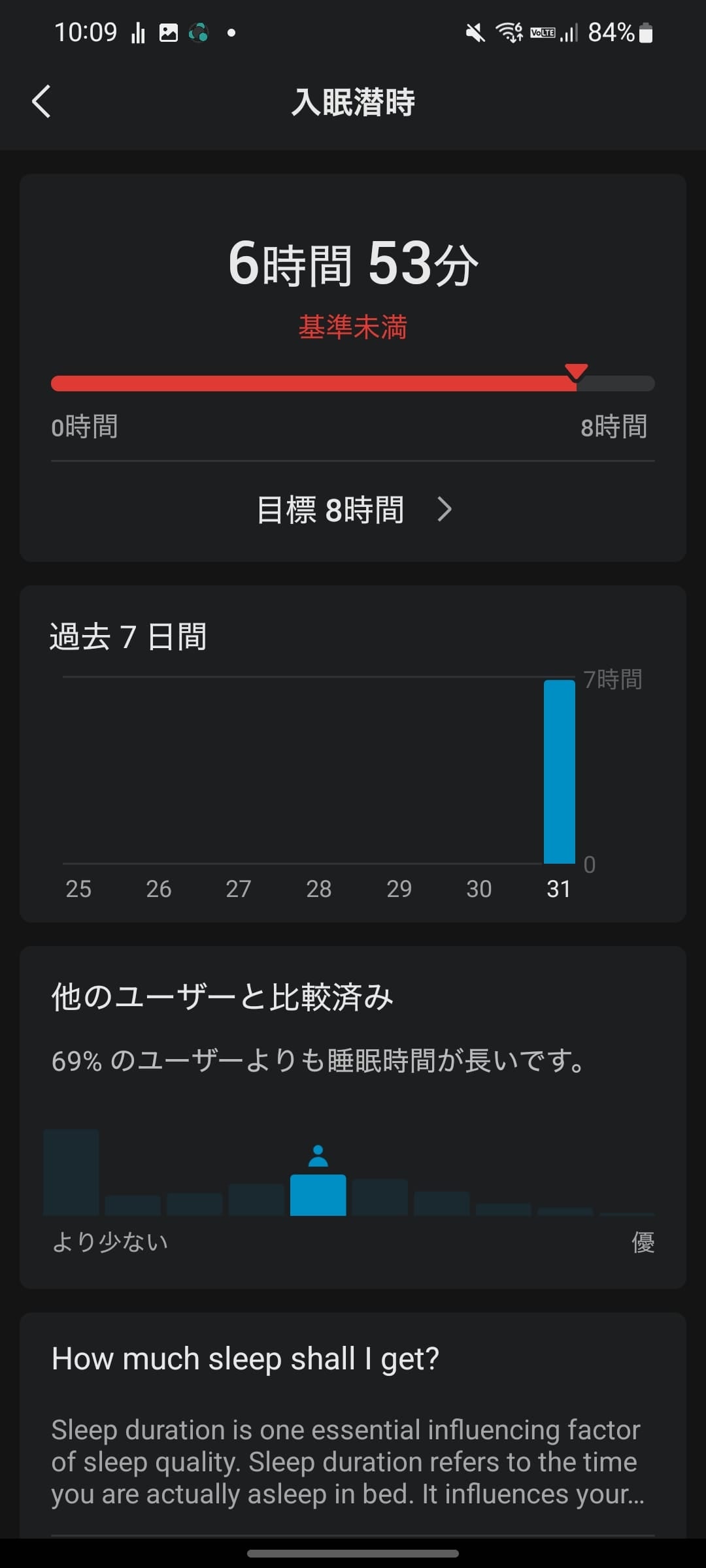Expand goal via chevron beside 目標 8時間
This screenshot has width=706, height=1568.
pos(445,510)
